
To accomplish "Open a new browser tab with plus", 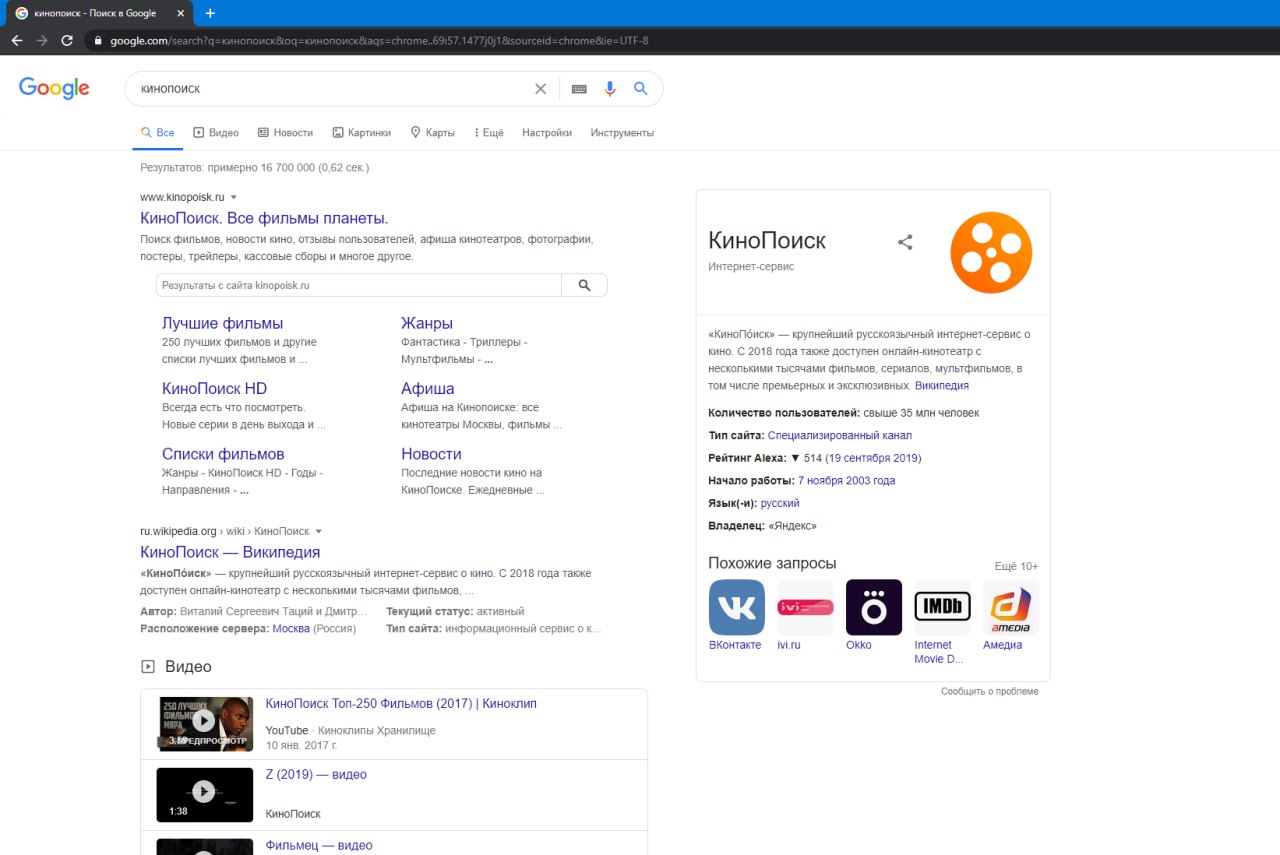I will 210,13.
